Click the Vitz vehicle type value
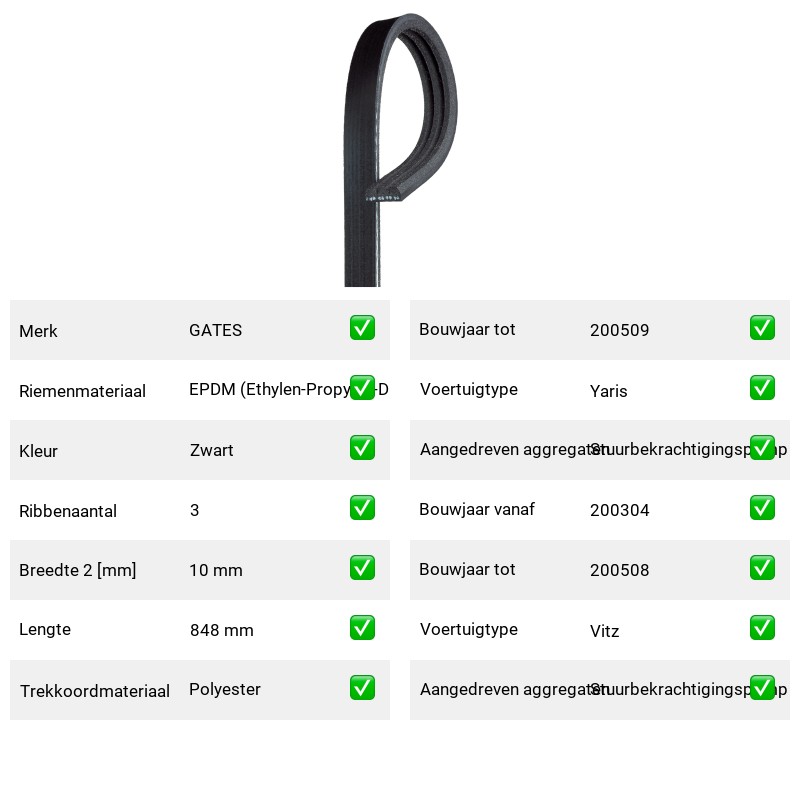This screenshot has width=800, height=800. 604,631
